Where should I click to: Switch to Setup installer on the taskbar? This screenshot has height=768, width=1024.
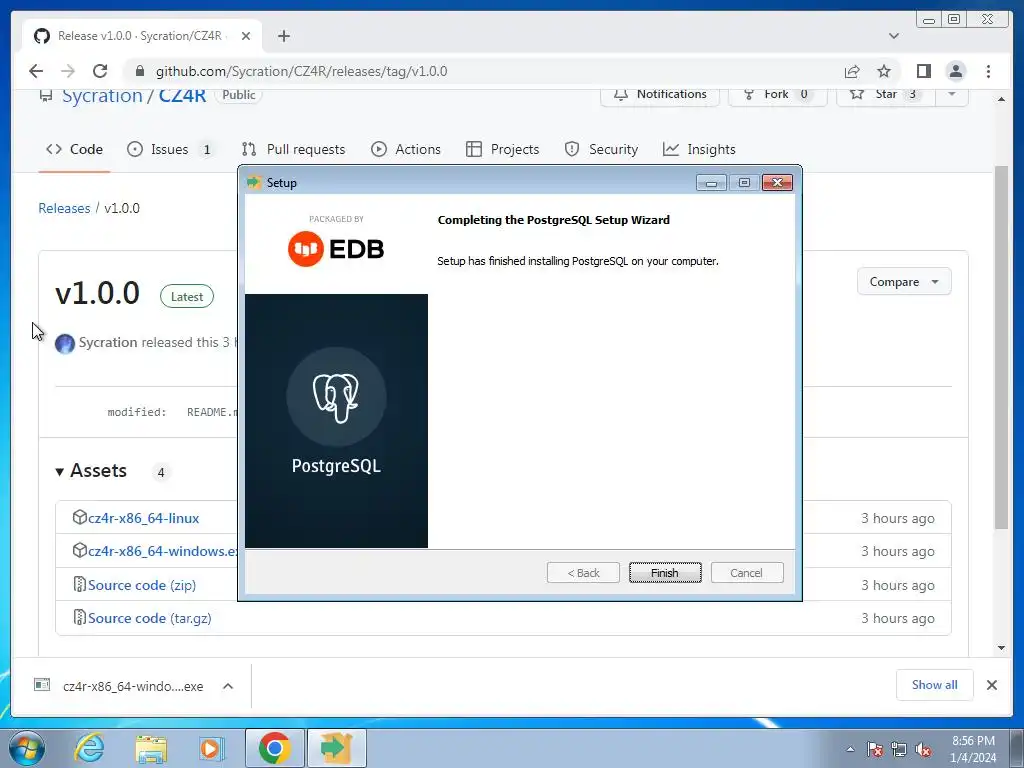(x=336, y=748)
